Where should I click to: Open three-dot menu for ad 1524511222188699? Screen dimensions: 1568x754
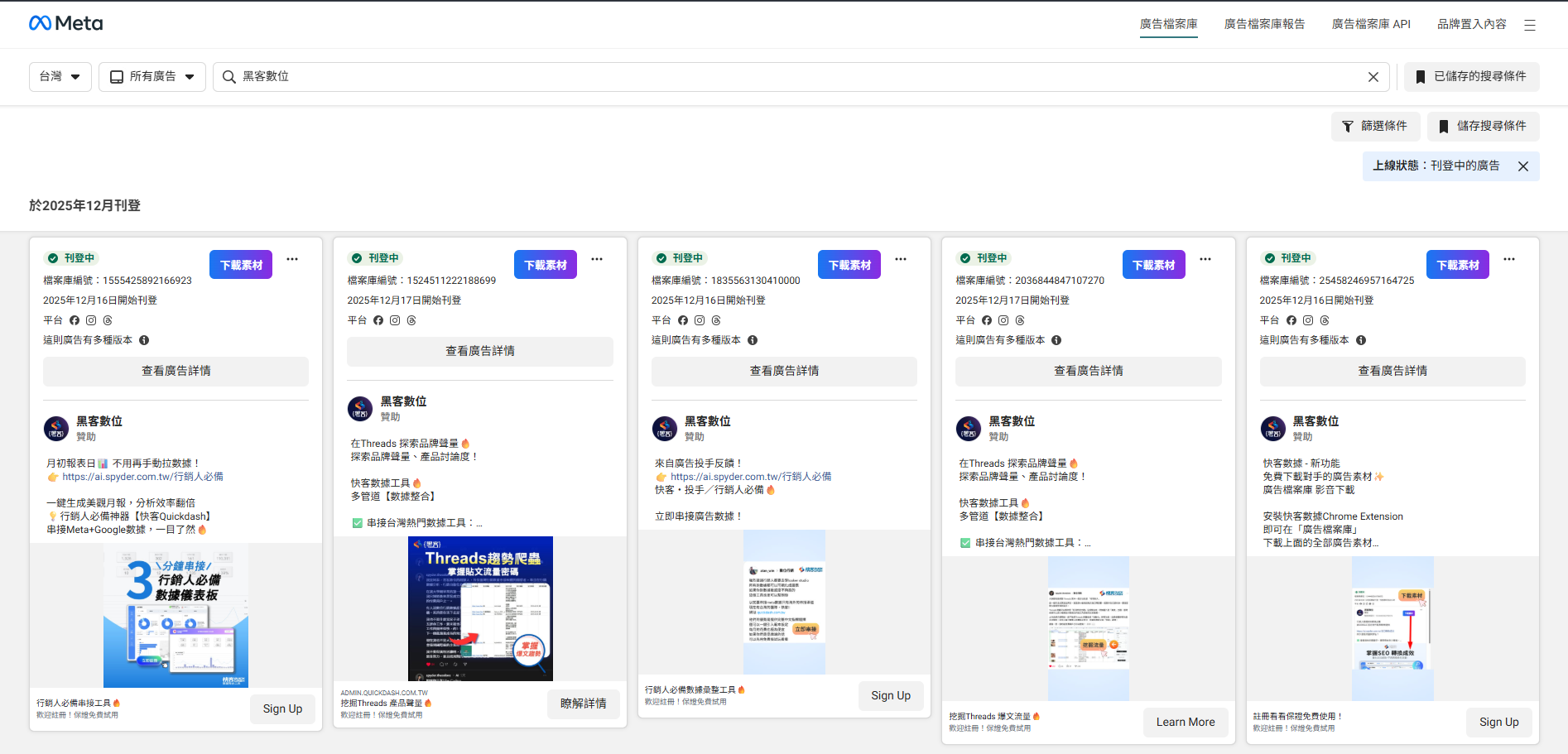pyautogui.click(x=597, y=259)
